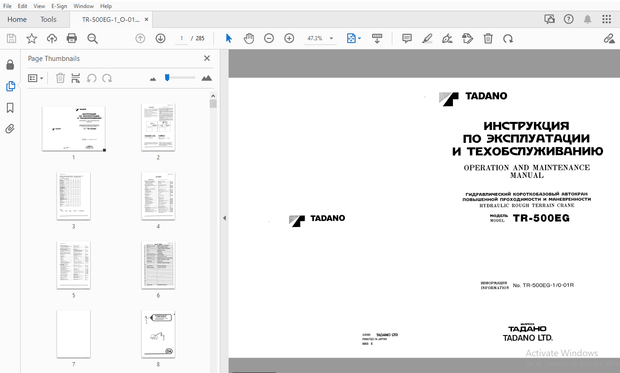
Task: Expand the fit page options arrow
Action: point(359,38)
